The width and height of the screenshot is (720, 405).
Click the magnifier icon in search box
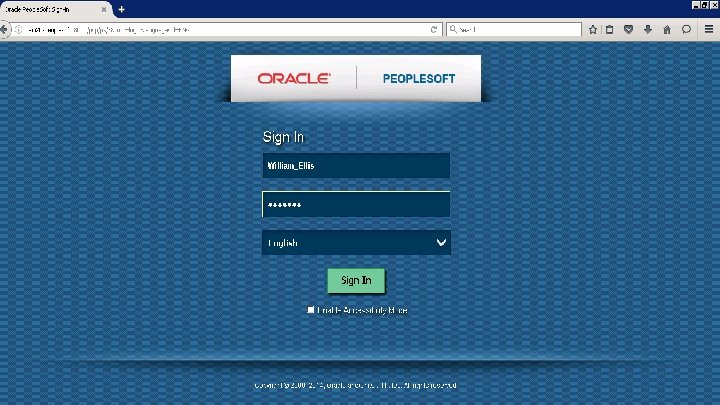tap(453, 29)
